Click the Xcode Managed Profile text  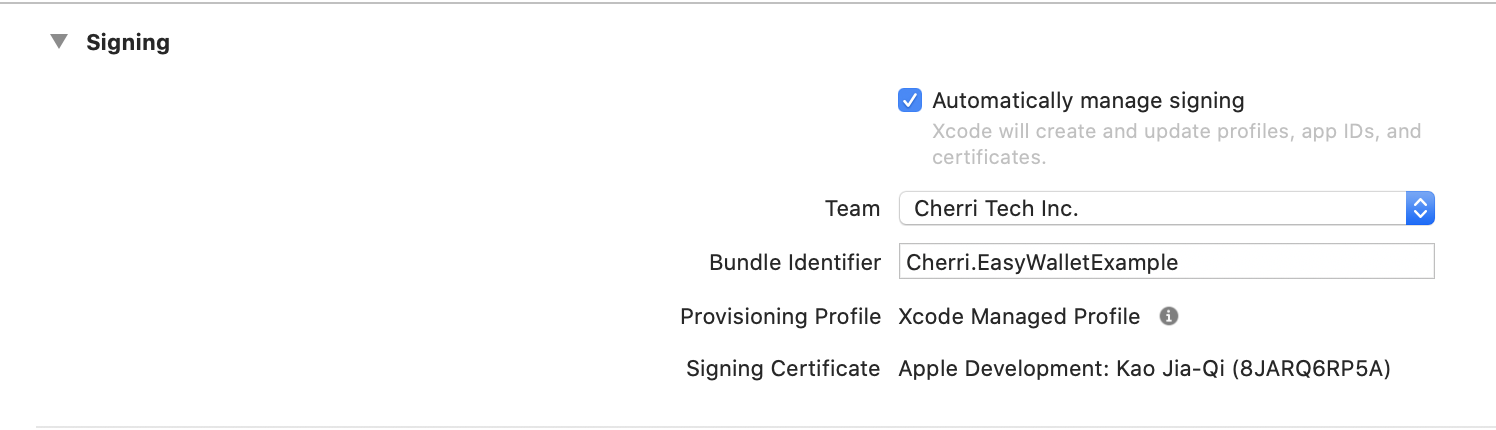[x=1019, y=317]
